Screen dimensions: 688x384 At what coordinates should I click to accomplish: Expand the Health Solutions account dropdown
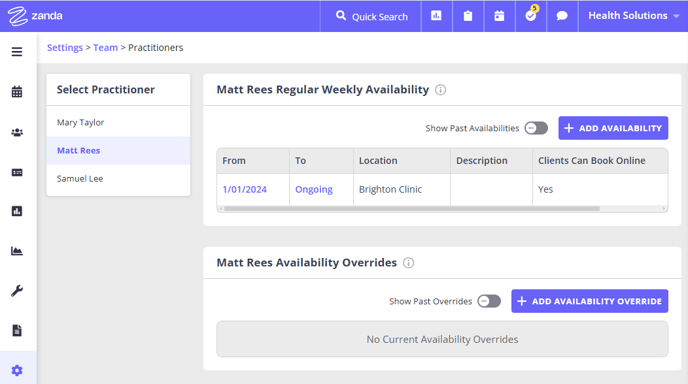pos(633,16)
